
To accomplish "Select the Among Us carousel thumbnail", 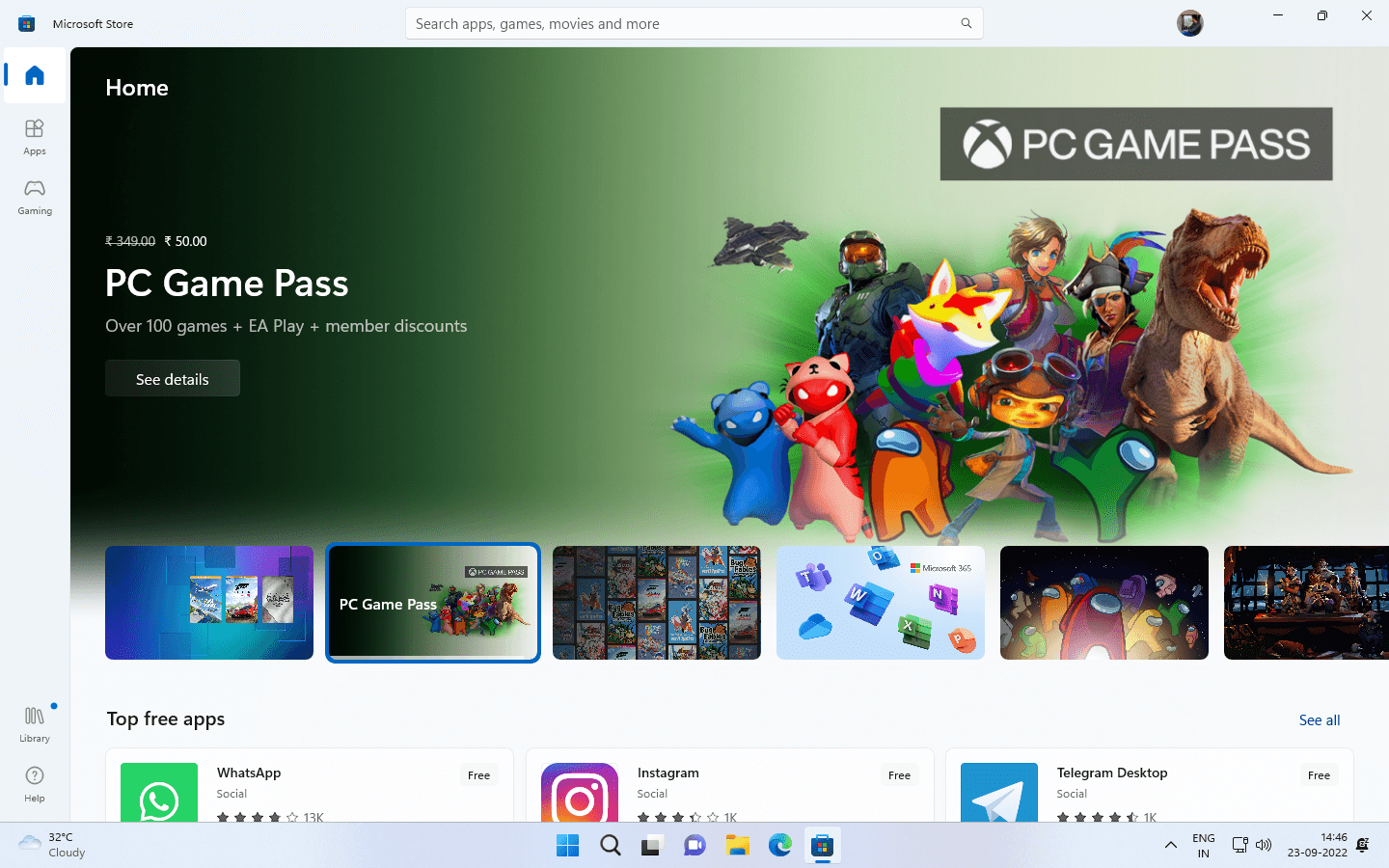I will 1104,603.
